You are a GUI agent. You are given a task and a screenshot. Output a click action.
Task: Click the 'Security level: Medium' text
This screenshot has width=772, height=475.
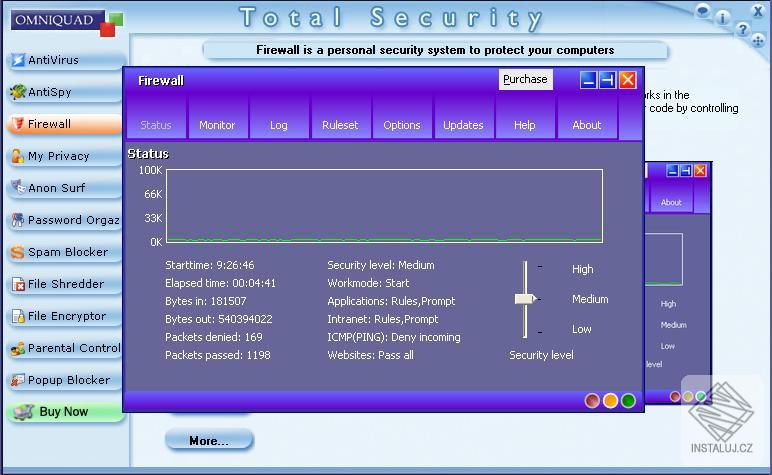coord(381,265)
